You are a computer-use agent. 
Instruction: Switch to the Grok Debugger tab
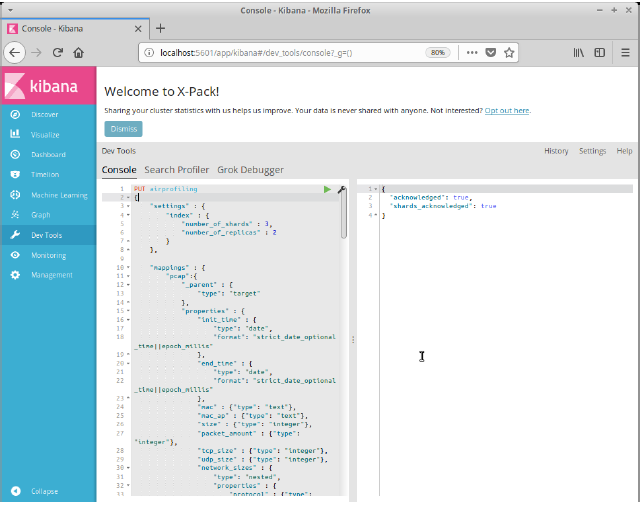click(x=250, y=171)
